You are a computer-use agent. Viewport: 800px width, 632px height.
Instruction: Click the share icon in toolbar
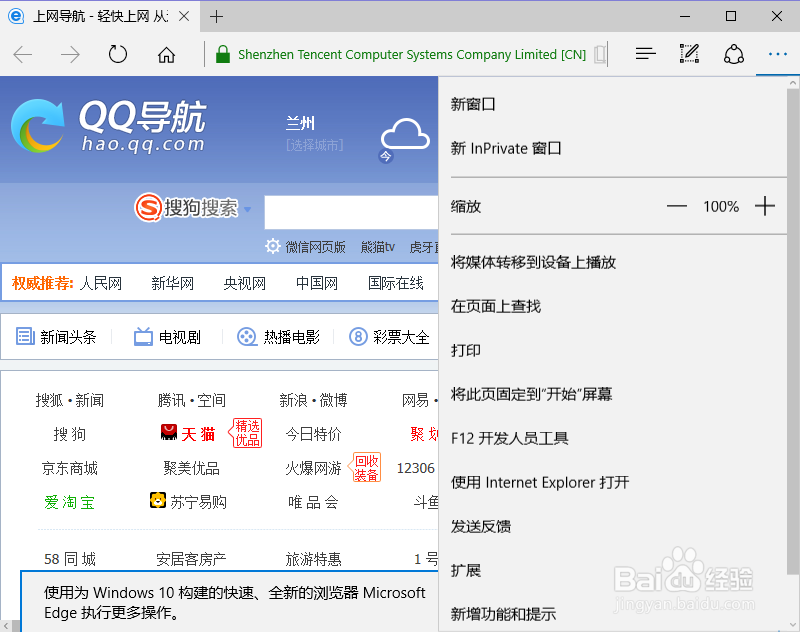tap(734, 54)
